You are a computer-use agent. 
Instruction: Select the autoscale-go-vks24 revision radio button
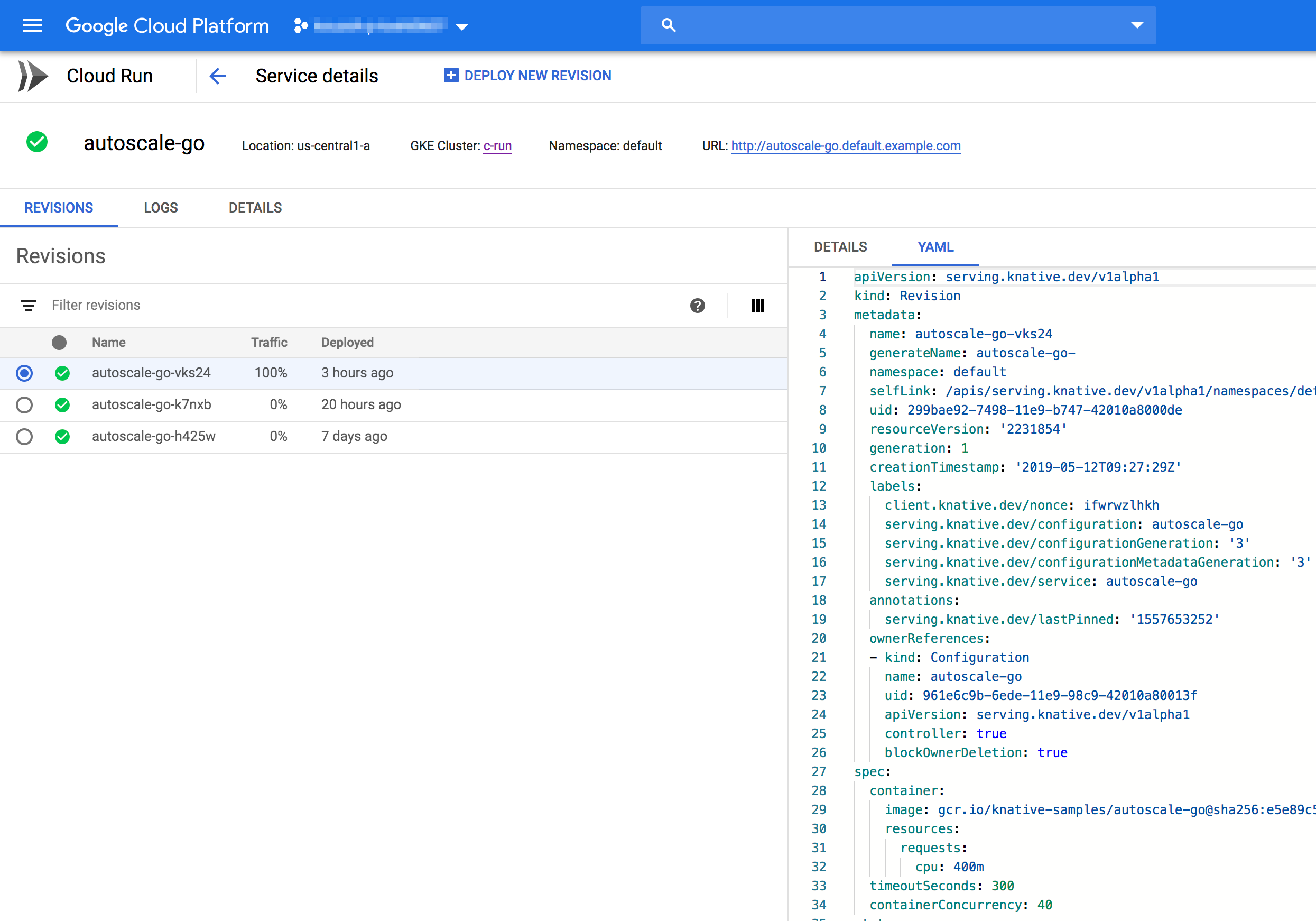coord(24,373)
